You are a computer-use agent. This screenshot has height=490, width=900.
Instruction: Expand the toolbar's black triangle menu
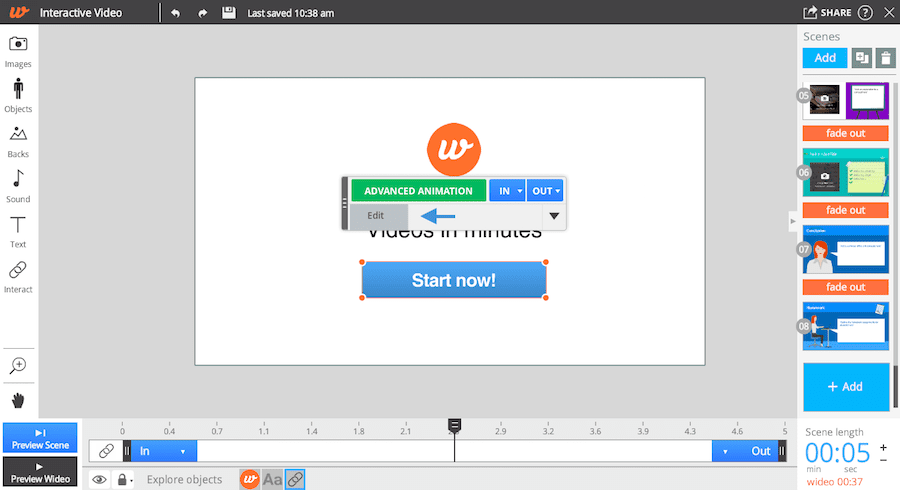coord(554,216)
